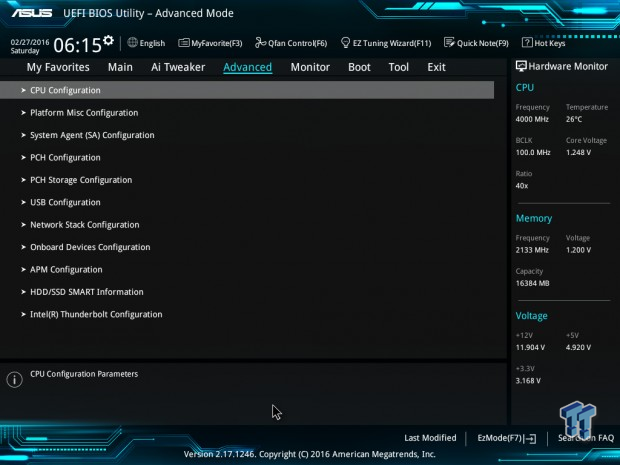
Task: Click CPU temperature value 26°C
Action: click(574, 119)
